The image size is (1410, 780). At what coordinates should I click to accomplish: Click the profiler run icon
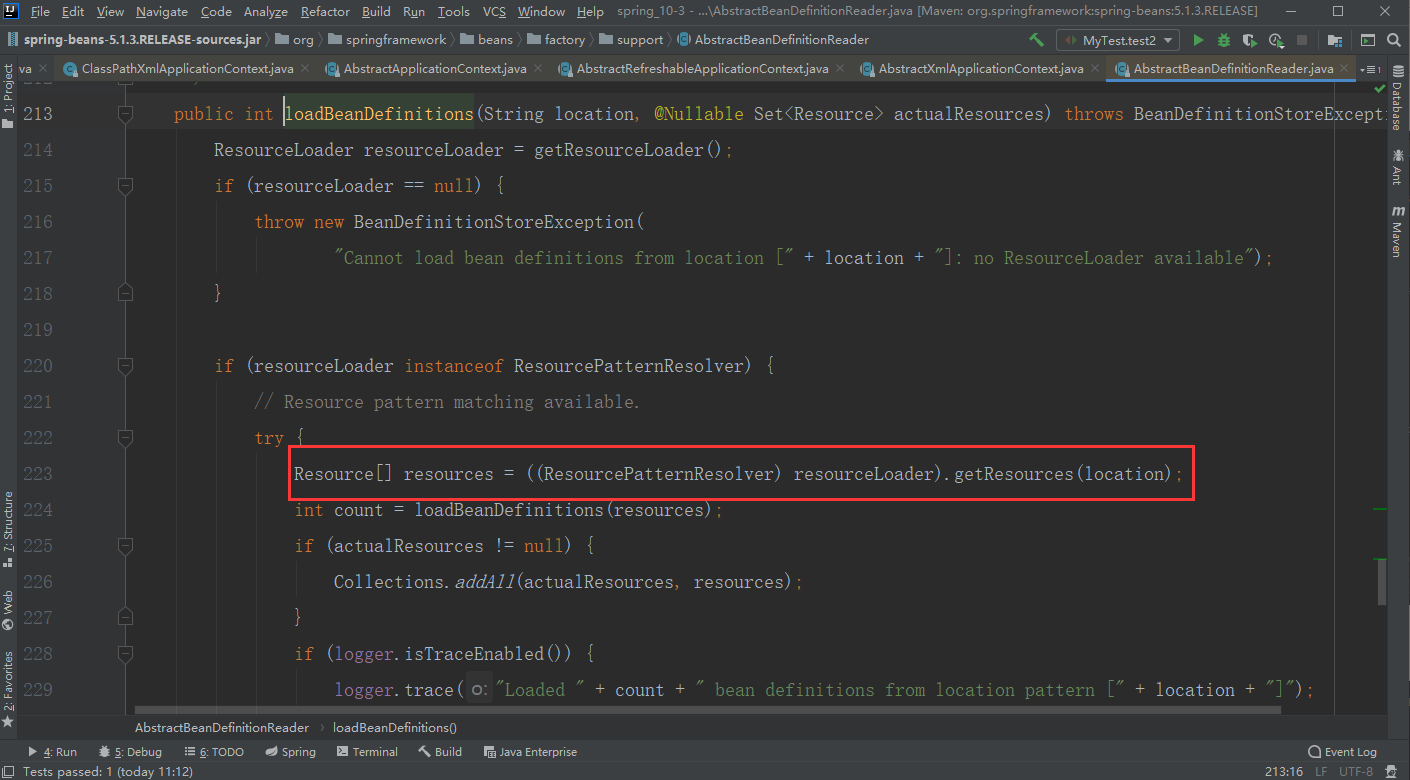click(x=1276, y=40)
